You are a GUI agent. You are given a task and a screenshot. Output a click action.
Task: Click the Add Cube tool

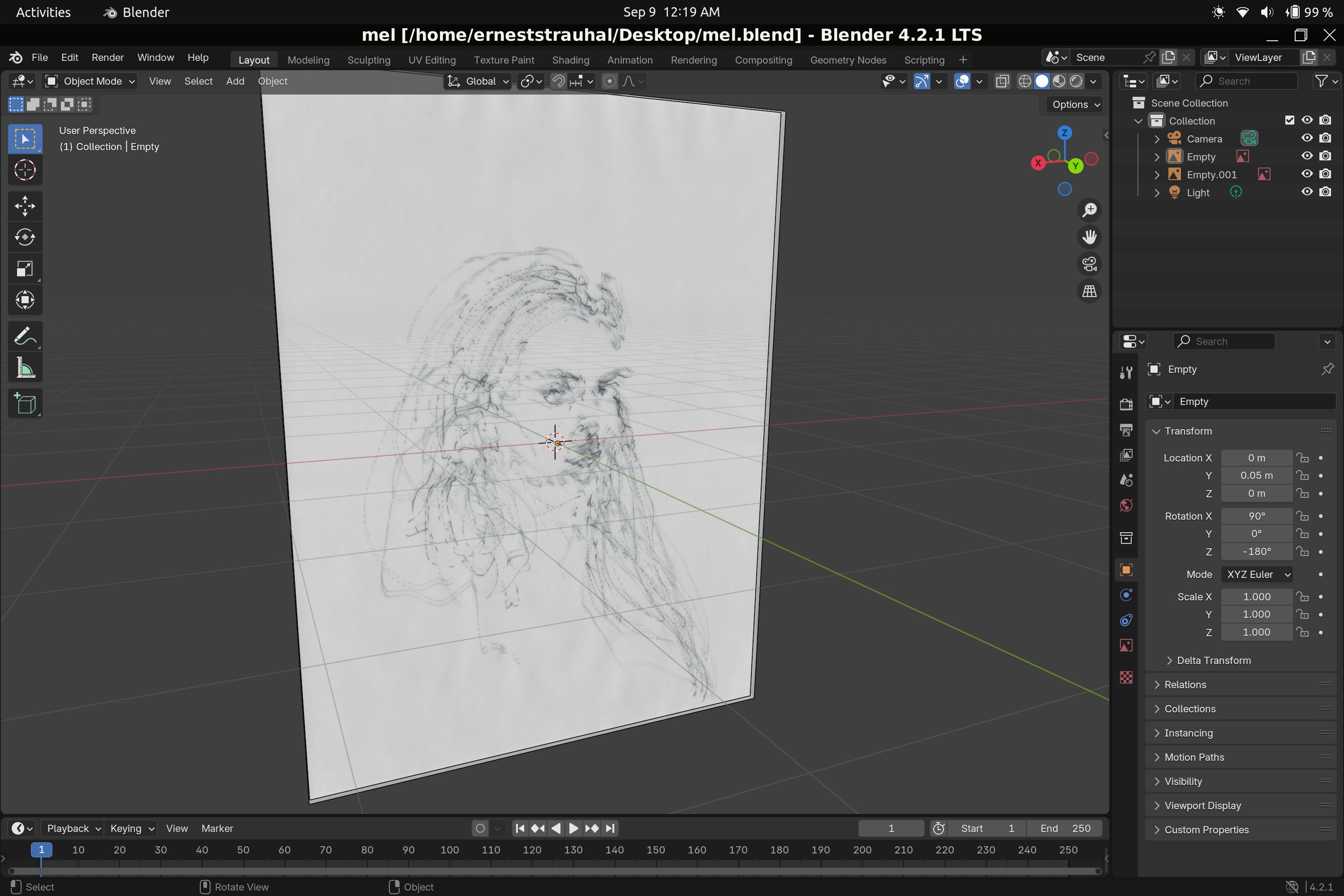25,404
